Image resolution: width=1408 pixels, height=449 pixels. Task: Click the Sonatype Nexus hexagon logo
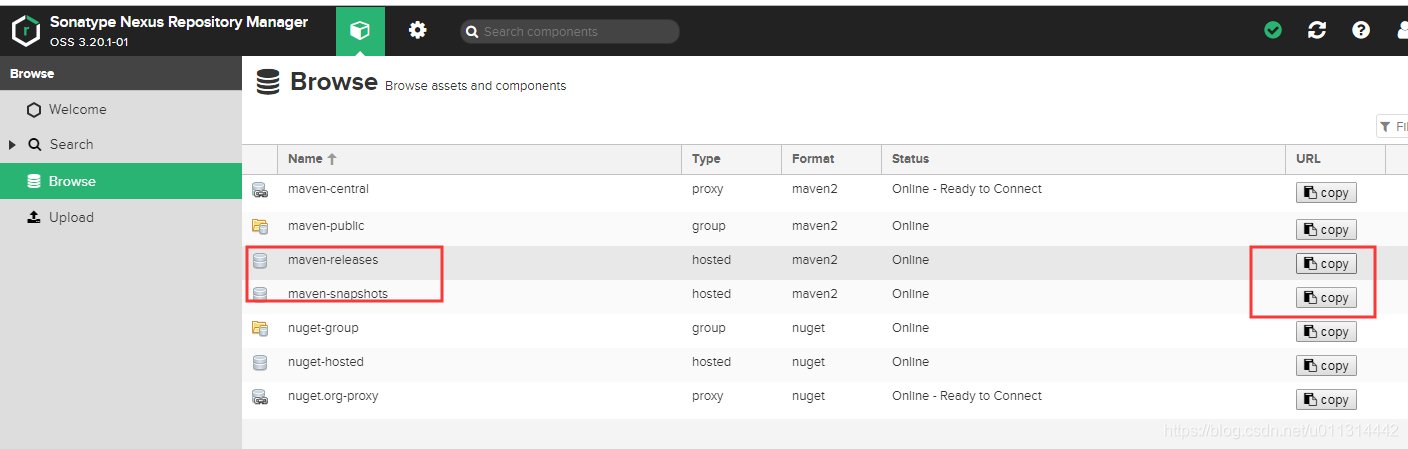[25, 31]
